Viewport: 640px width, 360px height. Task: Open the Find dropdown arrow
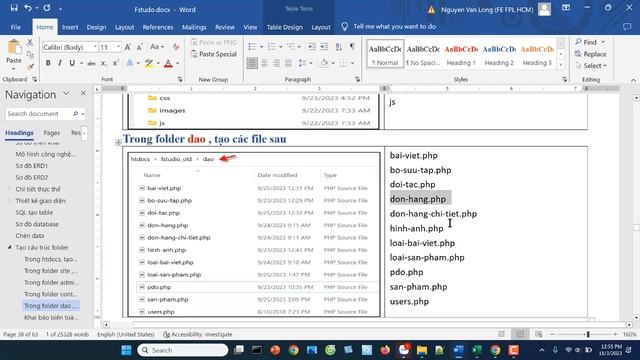point(603,42)
